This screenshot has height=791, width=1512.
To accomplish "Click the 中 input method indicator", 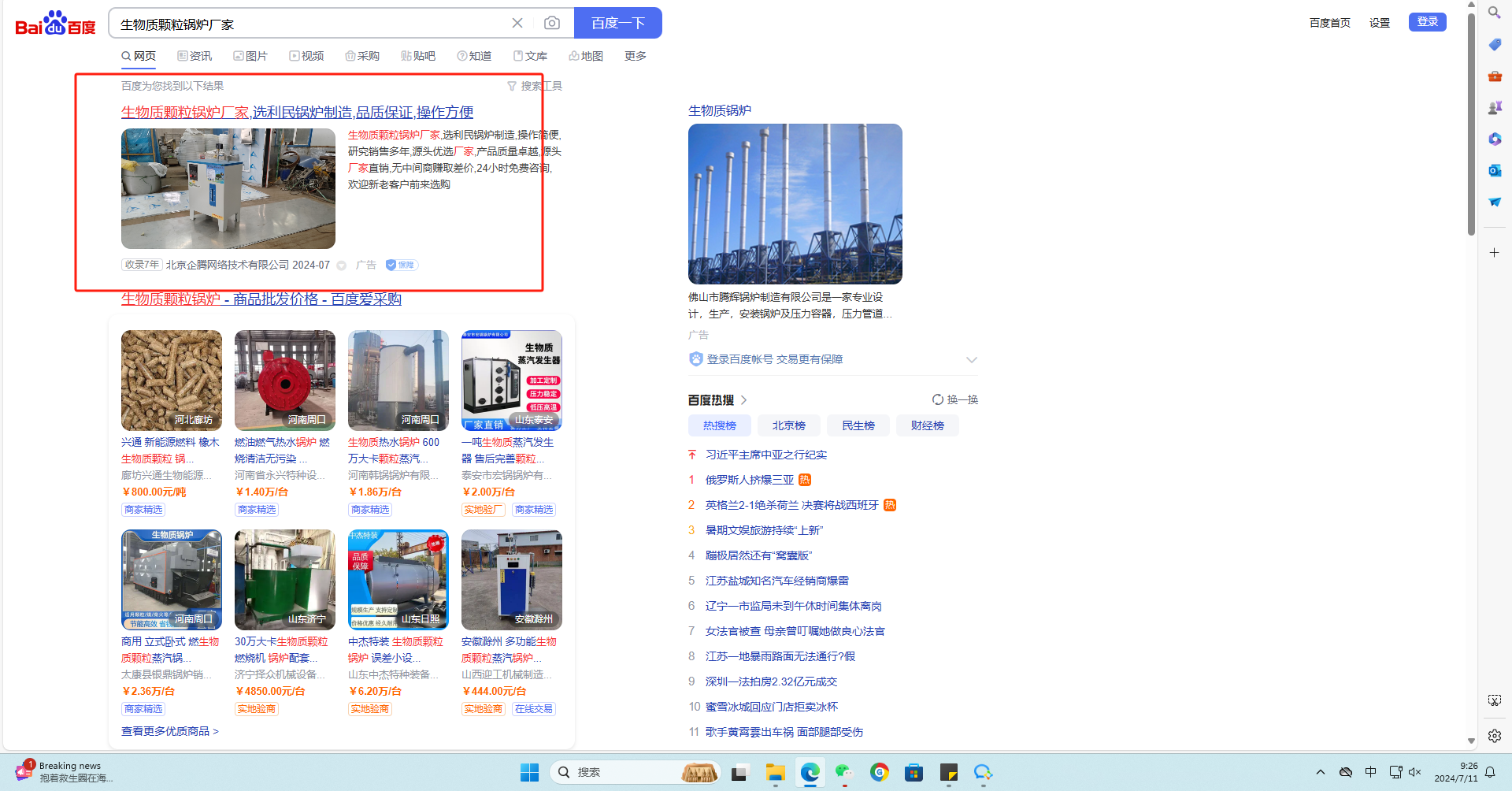I will 1371,772.
